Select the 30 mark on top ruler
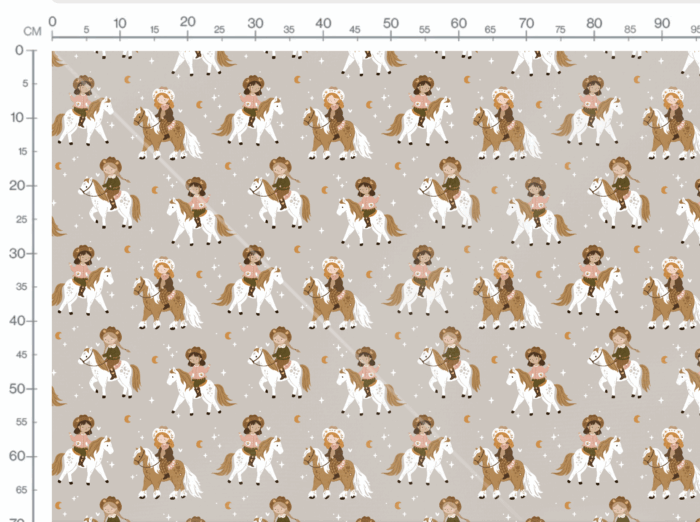This screenshot has width=700, height=522. [x=255, y=23]
